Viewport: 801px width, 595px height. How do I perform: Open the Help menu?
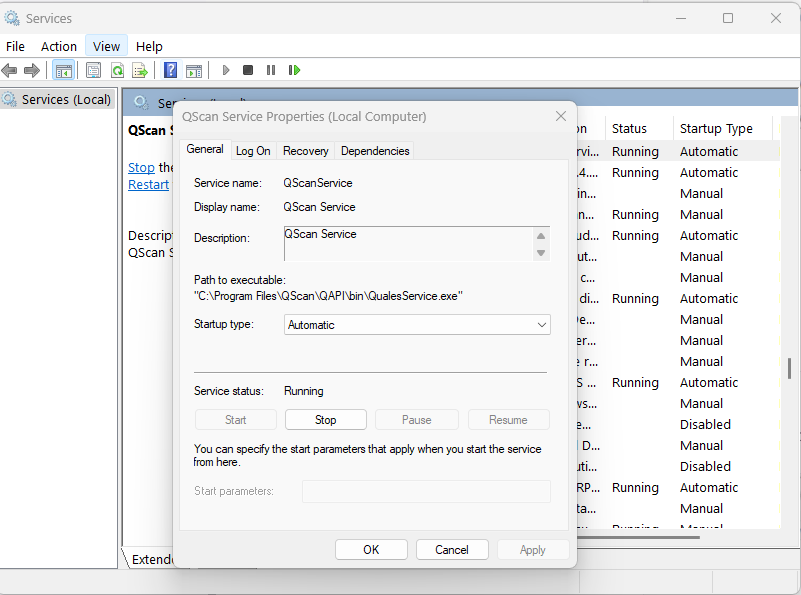(x=149, y=46)
